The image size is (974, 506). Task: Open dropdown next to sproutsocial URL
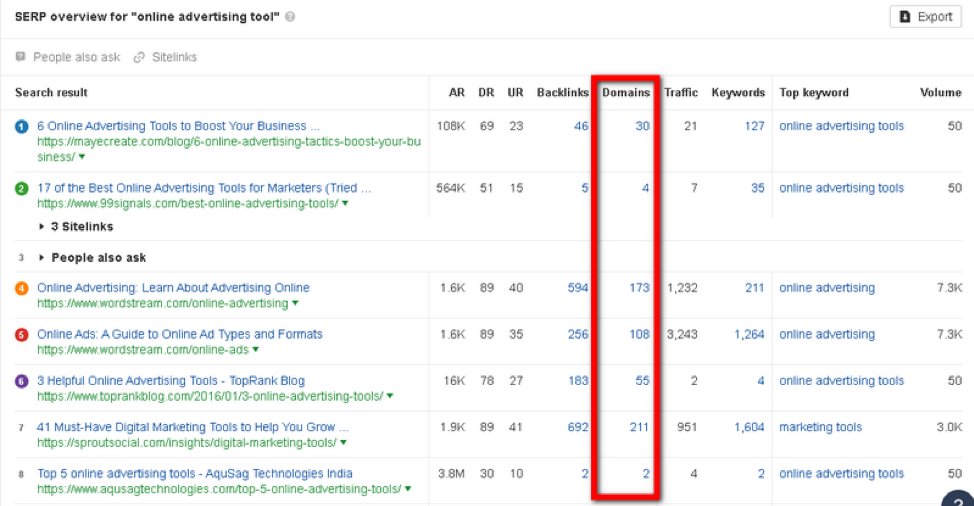point(343,443)
